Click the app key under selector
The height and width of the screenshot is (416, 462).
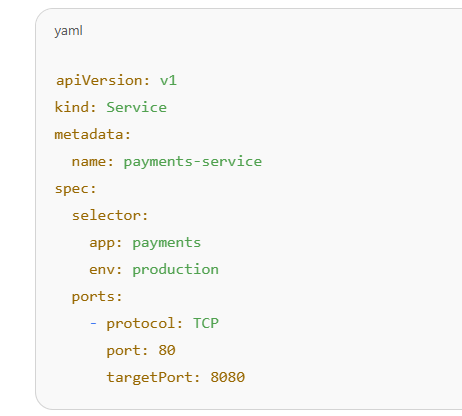tap(102, 243)
